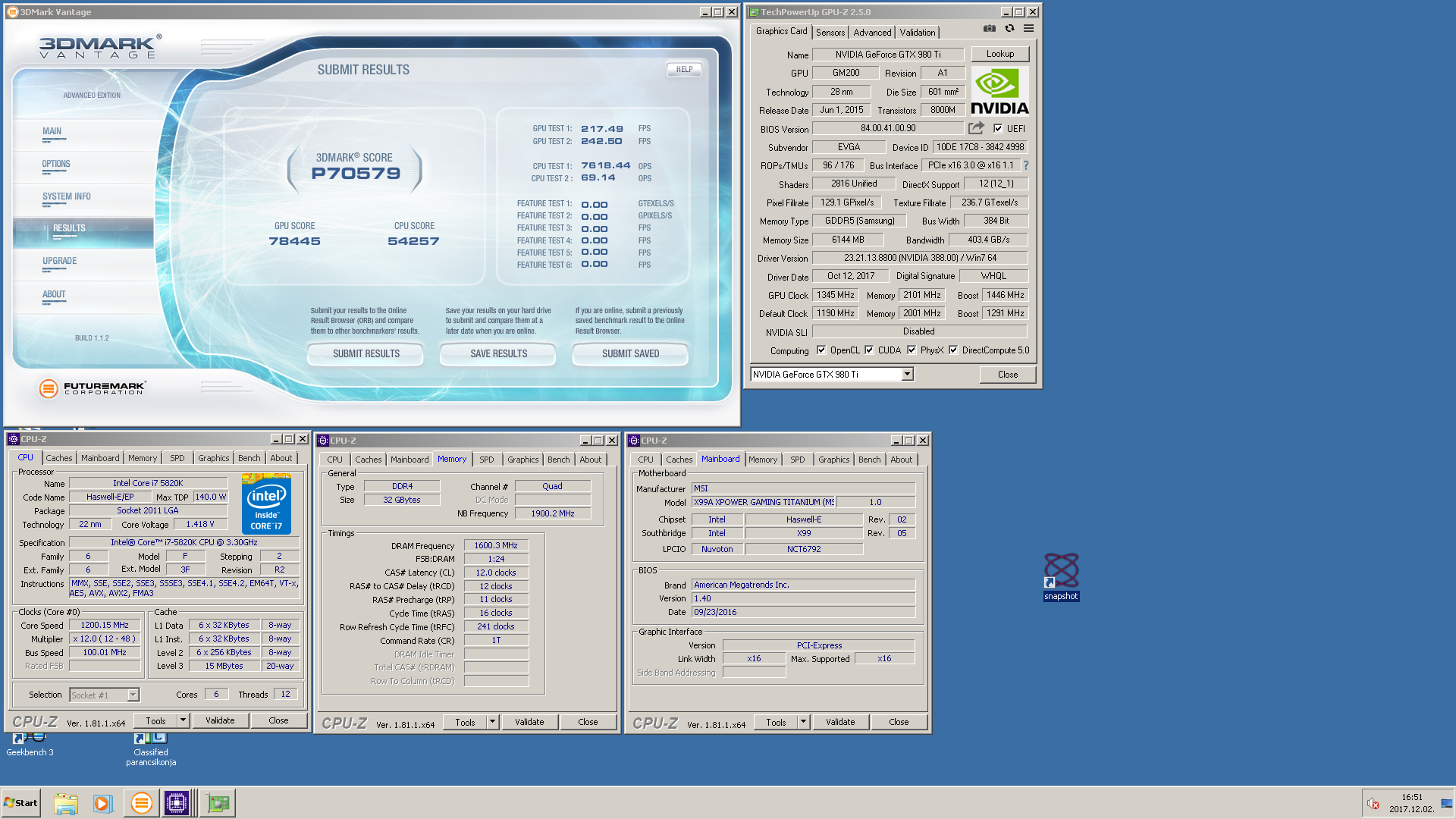Toggle the OpenCL checkbox
Image resolution: width=1456 pixels, height=819 pixels.
click(x=821, y=350)
